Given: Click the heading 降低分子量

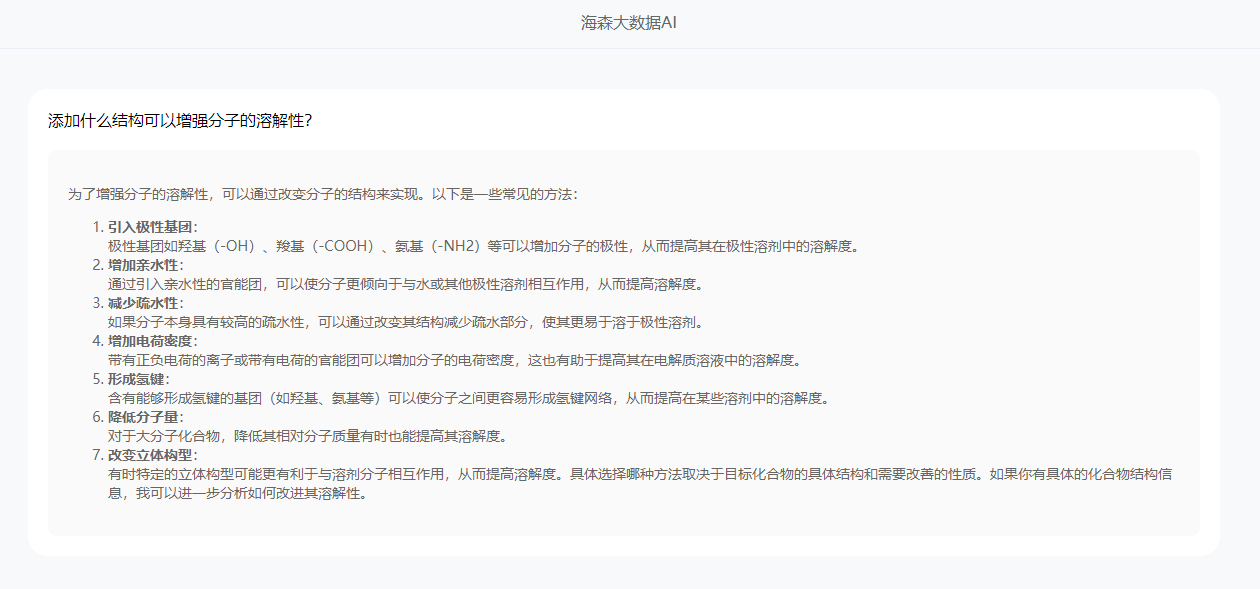Looking at the screenshot, I should tap(145, 417).
